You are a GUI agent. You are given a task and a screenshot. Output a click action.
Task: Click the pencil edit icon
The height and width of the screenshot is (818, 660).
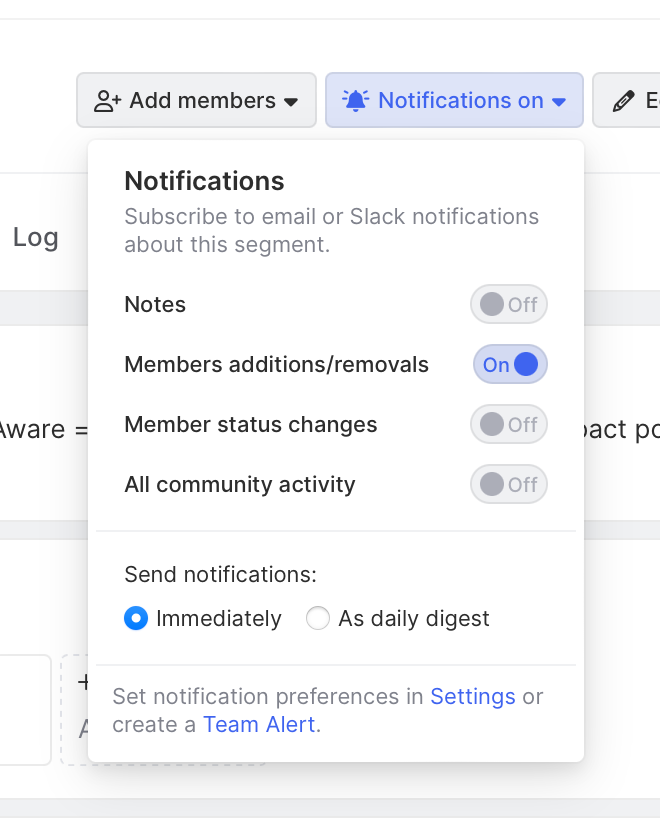pyautogui.click(x=623, y=101)
